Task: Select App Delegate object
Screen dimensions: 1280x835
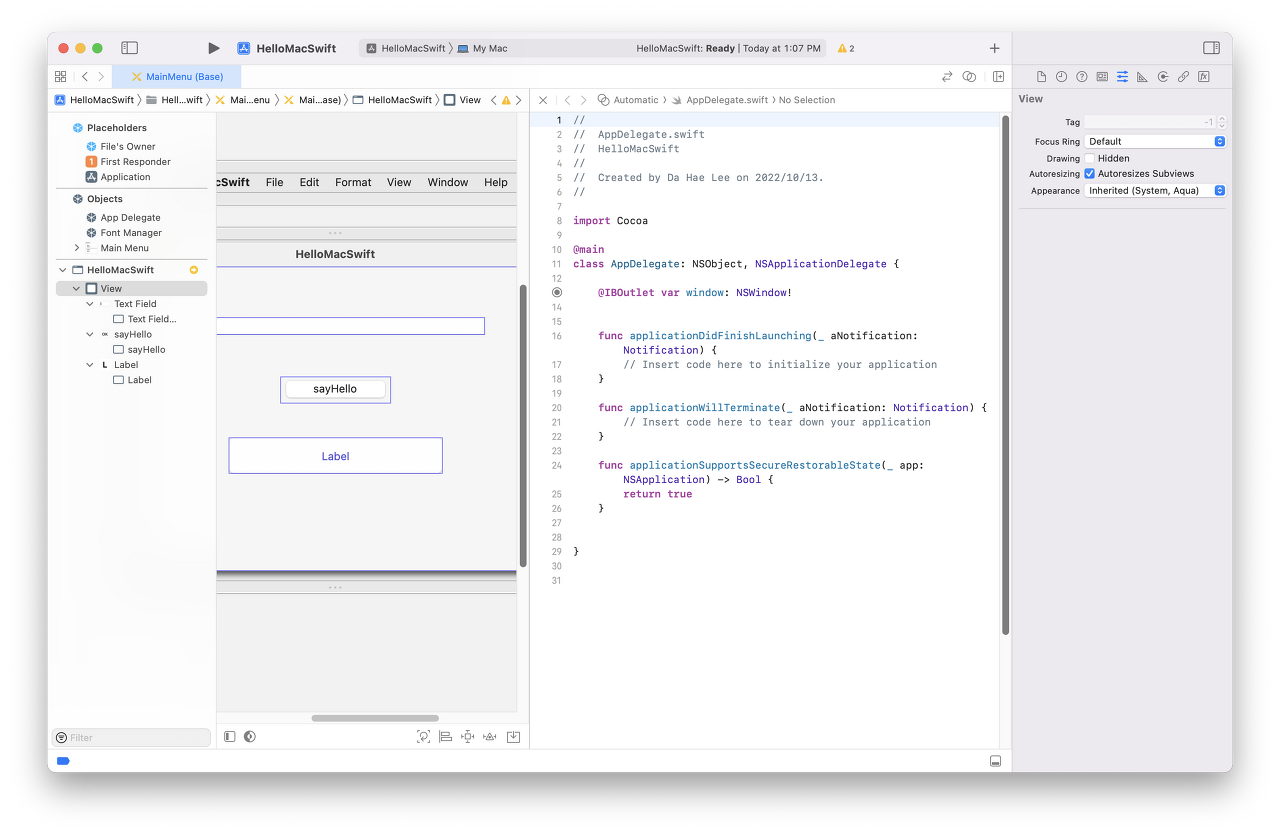Action: pos(123,218)
